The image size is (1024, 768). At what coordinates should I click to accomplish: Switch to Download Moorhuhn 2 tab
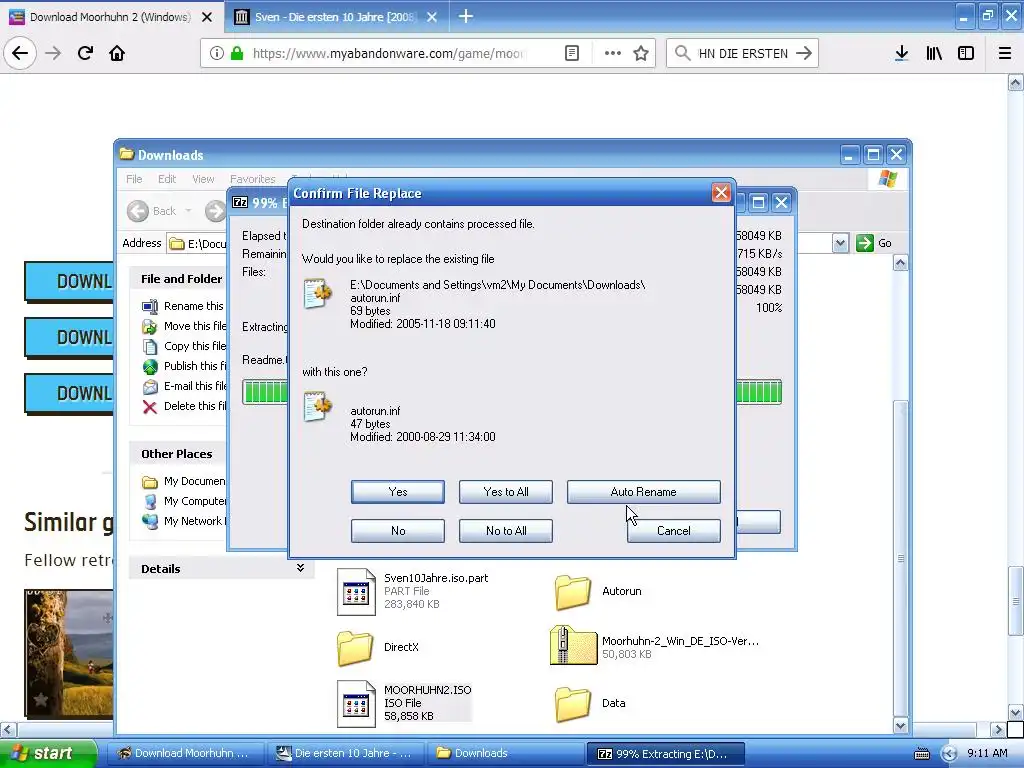110,16
